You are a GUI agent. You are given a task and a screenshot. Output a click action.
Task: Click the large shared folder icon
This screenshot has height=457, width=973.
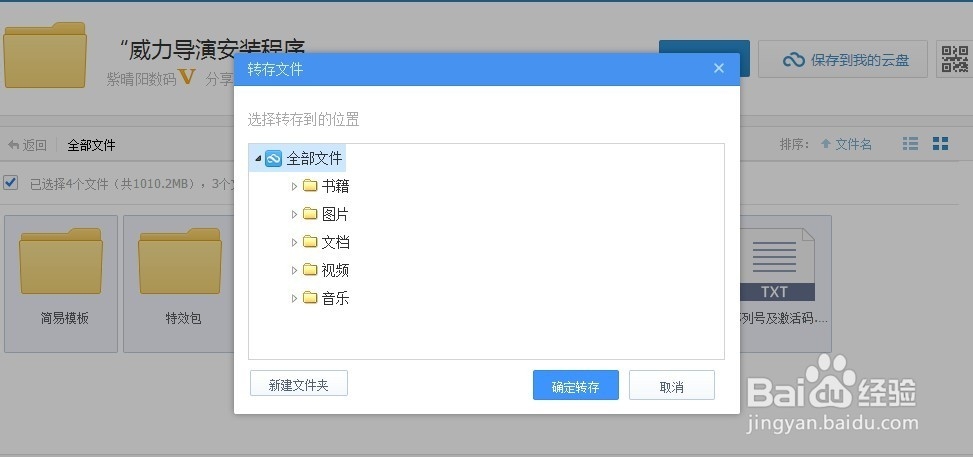[45, 55]
